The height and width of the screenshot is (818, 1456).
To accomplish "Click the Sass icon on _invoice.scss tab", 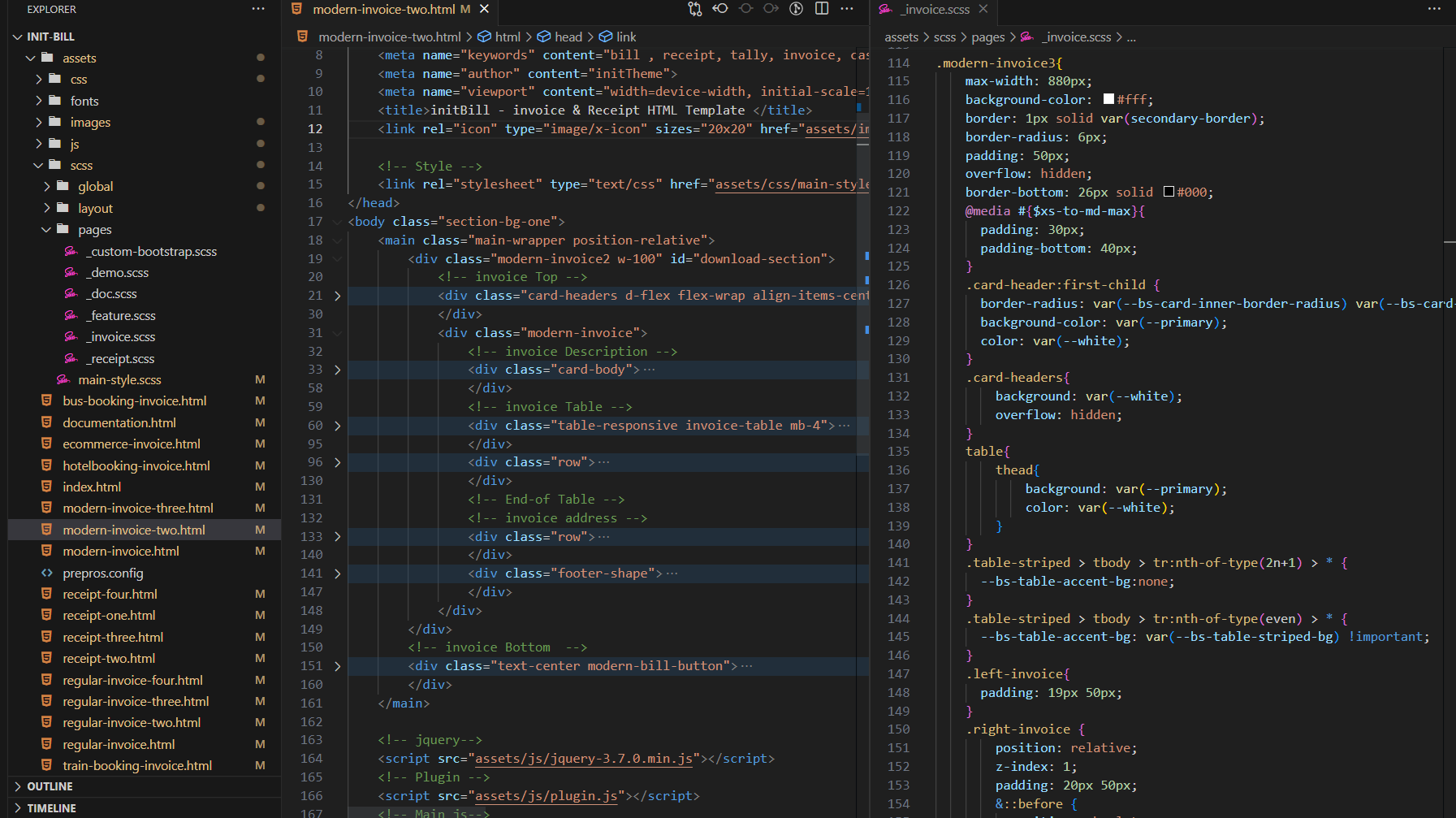I will coord(885,9).
